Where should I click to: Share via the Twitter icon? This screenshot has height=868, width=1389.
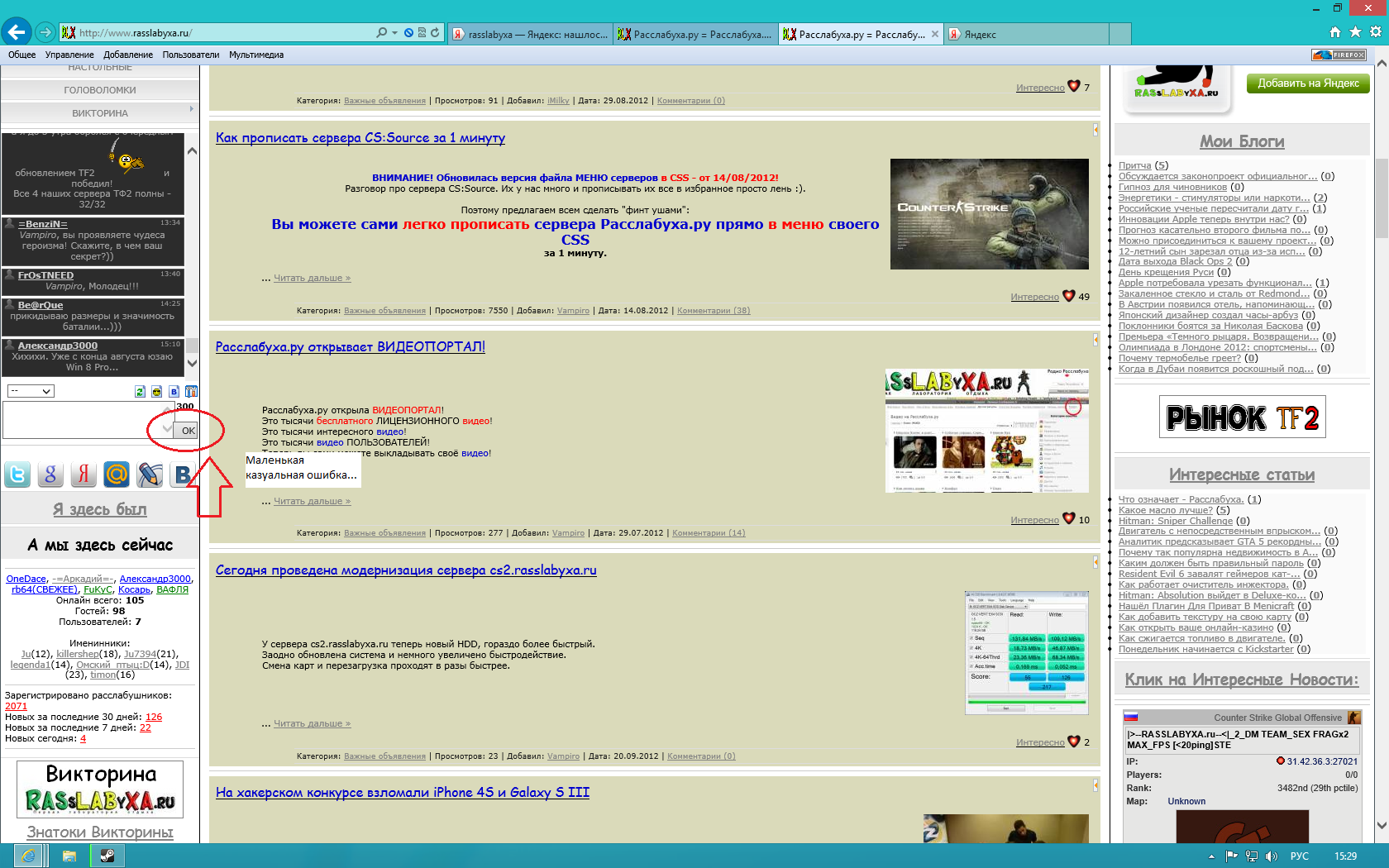tap(17, 475)
